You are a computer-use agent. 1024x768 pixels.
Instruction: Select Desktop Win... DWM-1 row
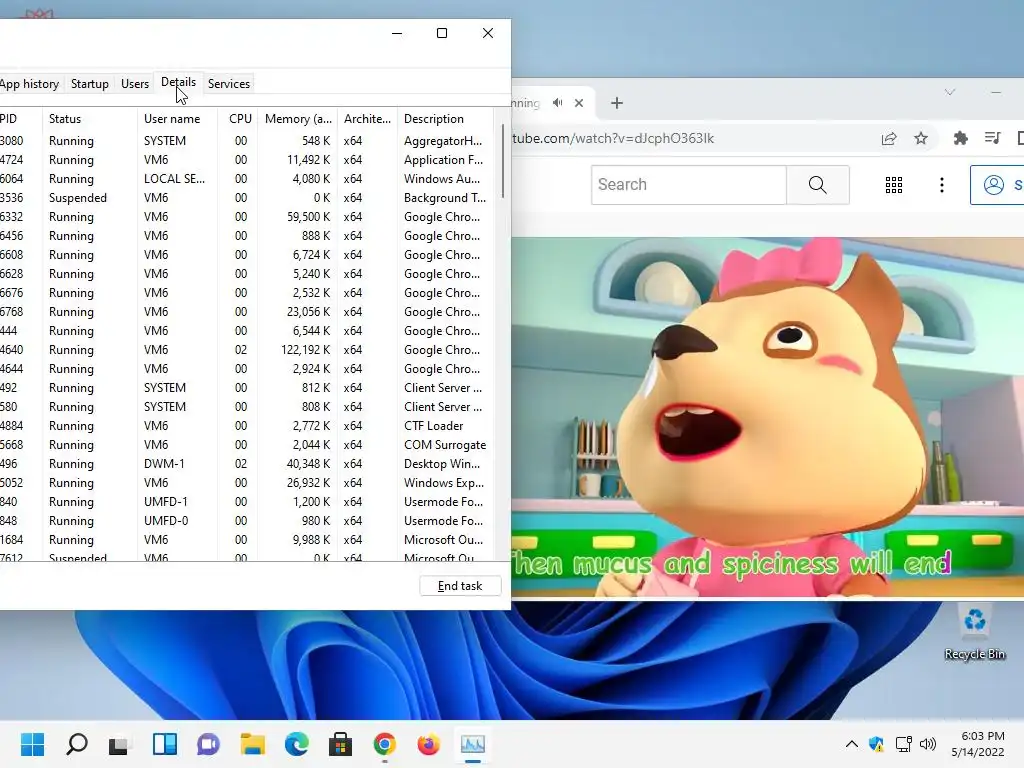pos(247,464)
